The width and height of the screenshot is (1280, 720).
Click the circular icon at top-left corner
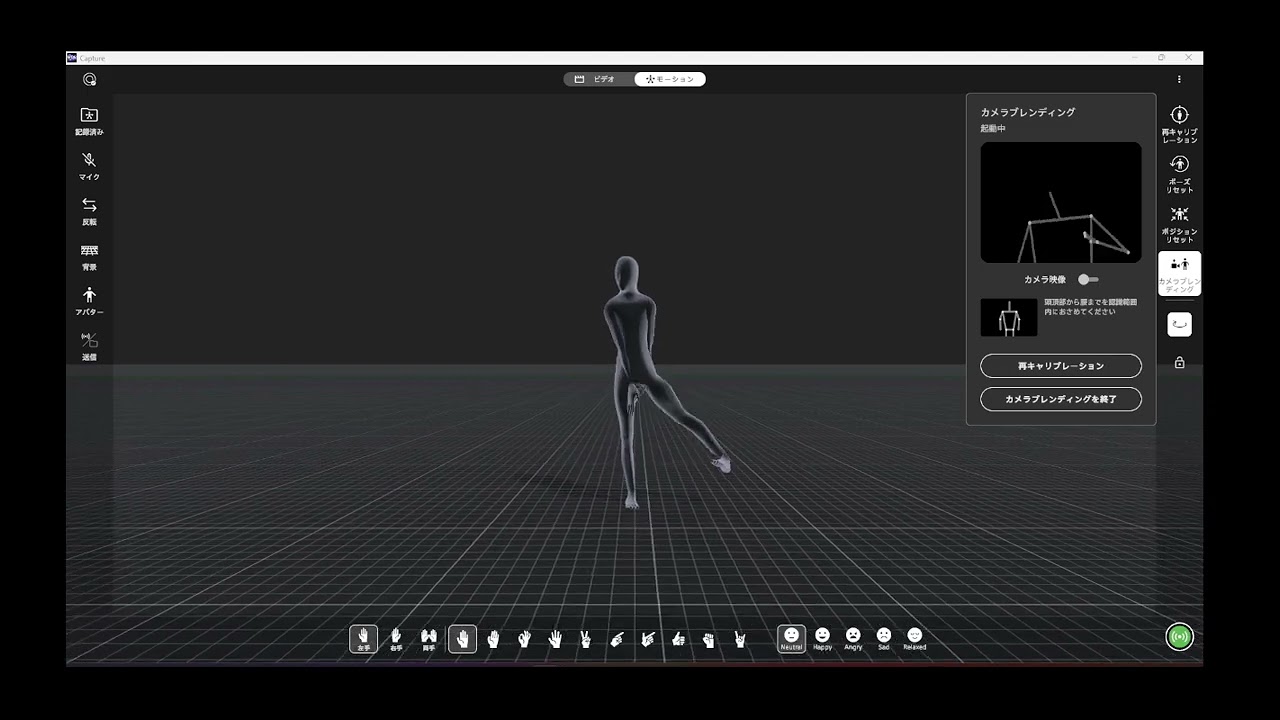(x=89, y=79)
